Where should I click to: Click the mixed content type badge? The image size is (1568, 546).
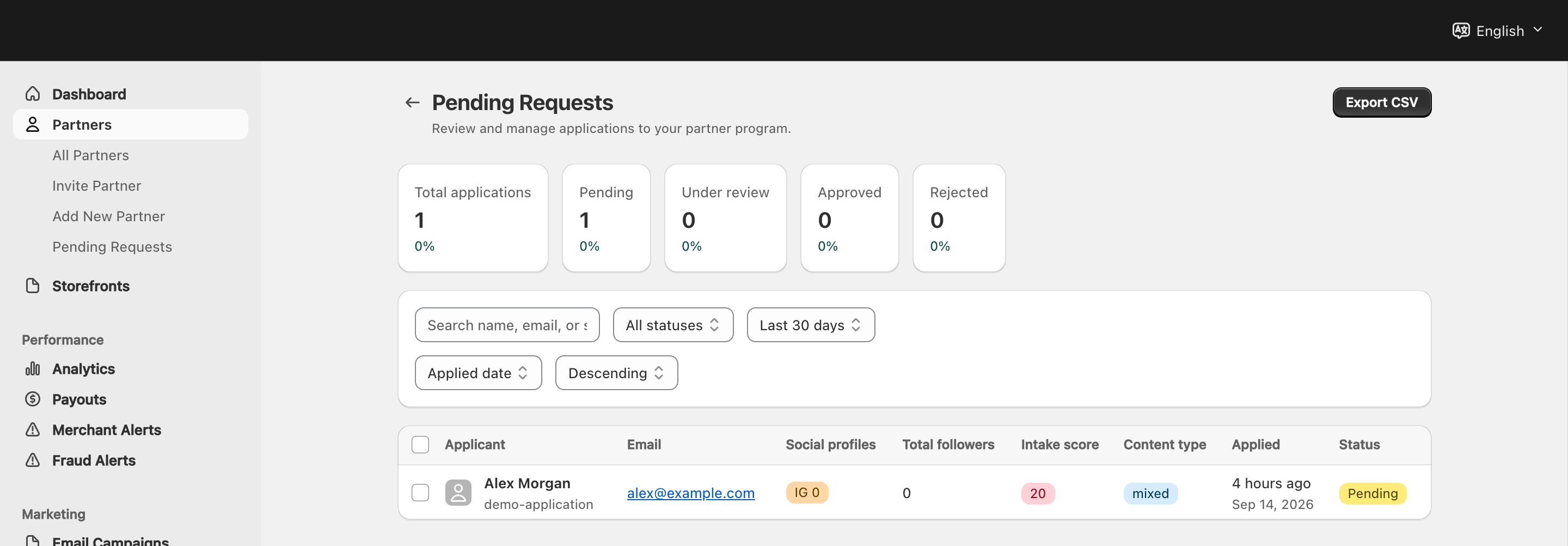(x=1150, y=494)
